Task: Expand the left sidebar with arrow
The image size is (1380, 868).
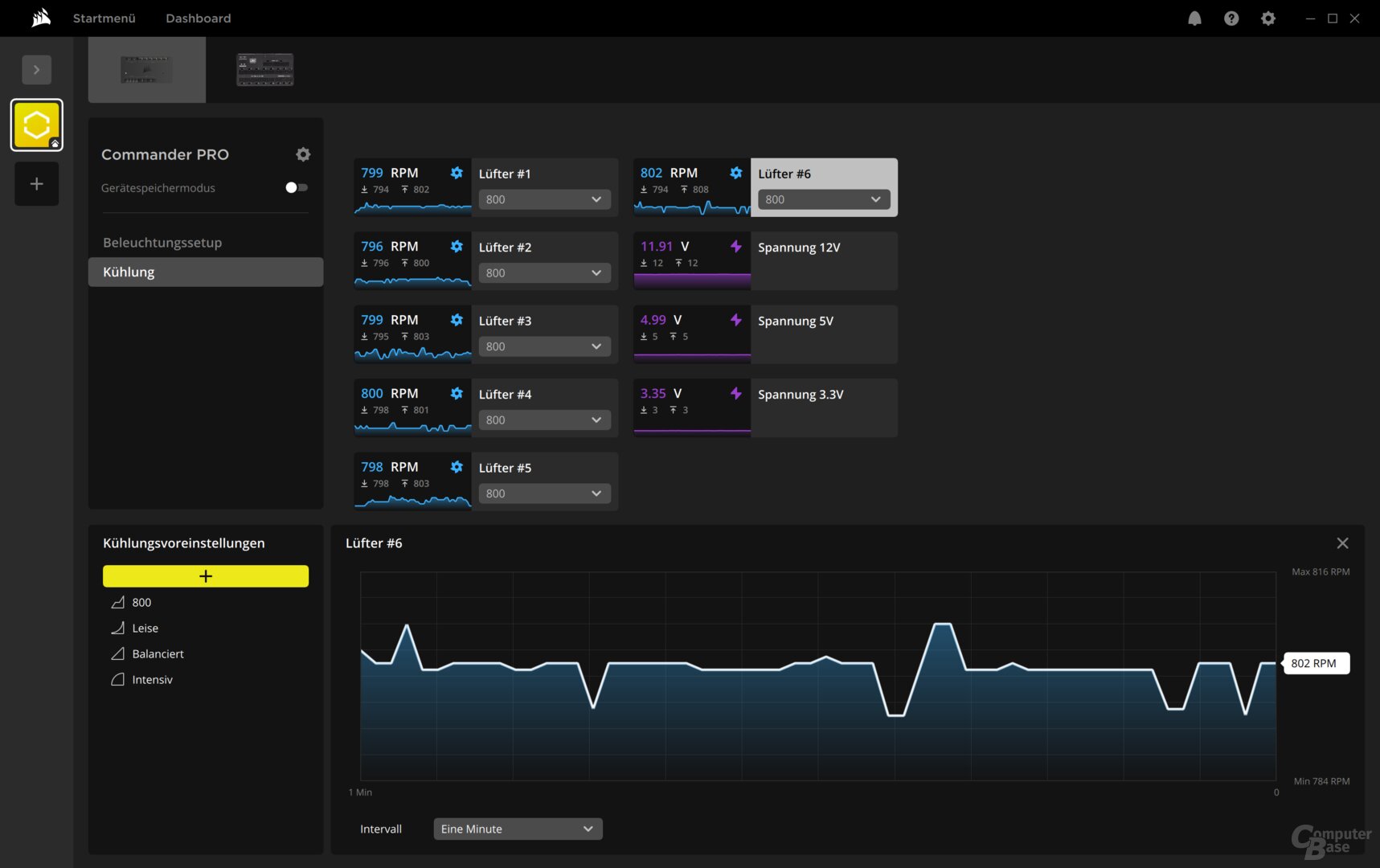Action: point(36,70)
